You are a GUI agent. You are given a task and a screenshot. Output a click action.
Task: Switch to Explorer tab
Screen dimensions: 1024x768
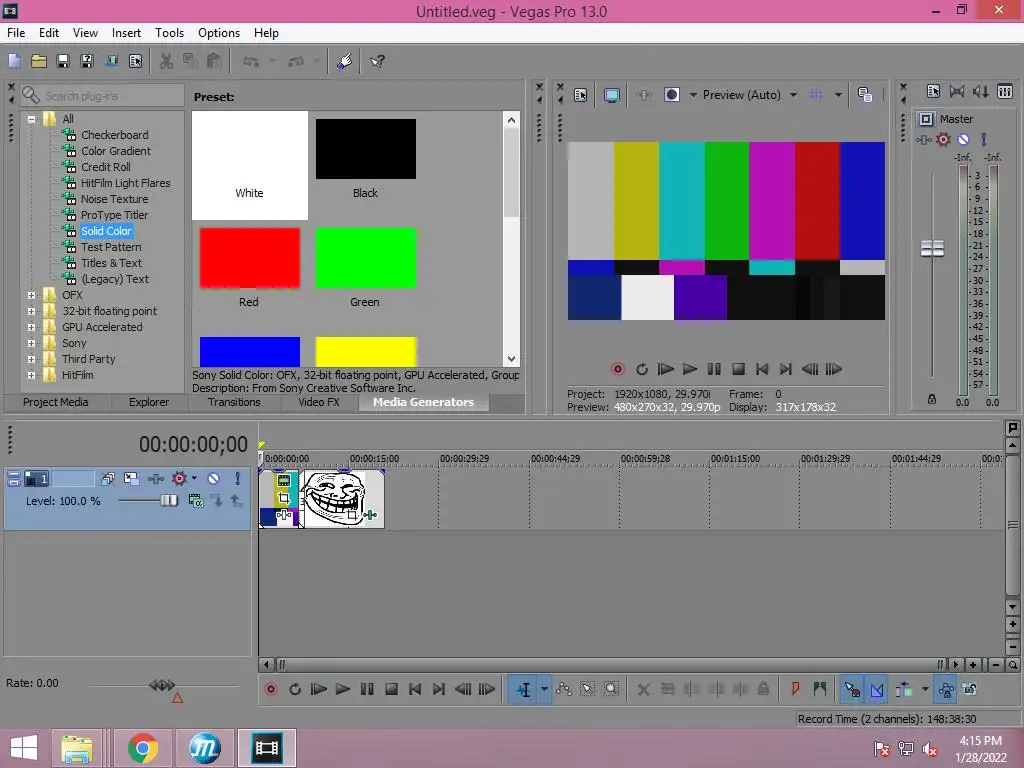pos(149,402)
